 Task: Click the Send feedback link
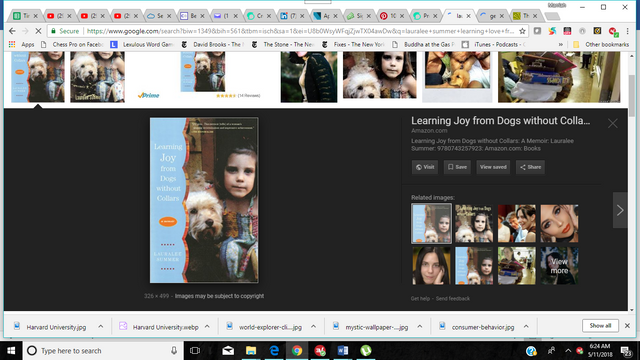point(453,299)
